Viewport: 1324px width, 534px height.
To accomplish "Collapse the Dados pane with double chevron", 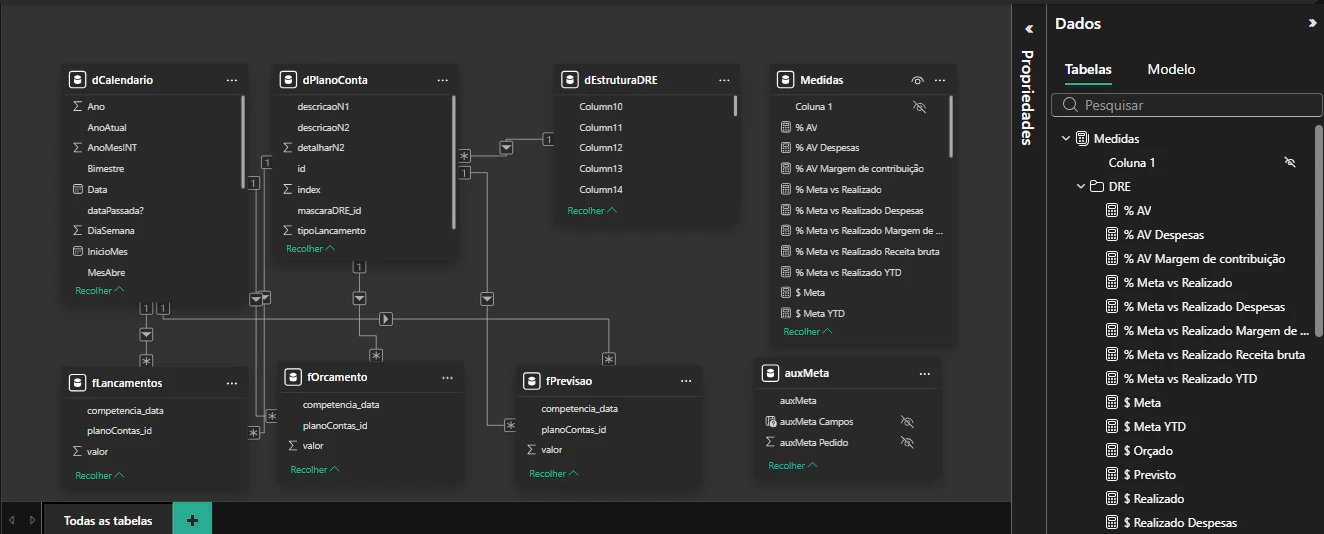I will (x=1312, y=23).
